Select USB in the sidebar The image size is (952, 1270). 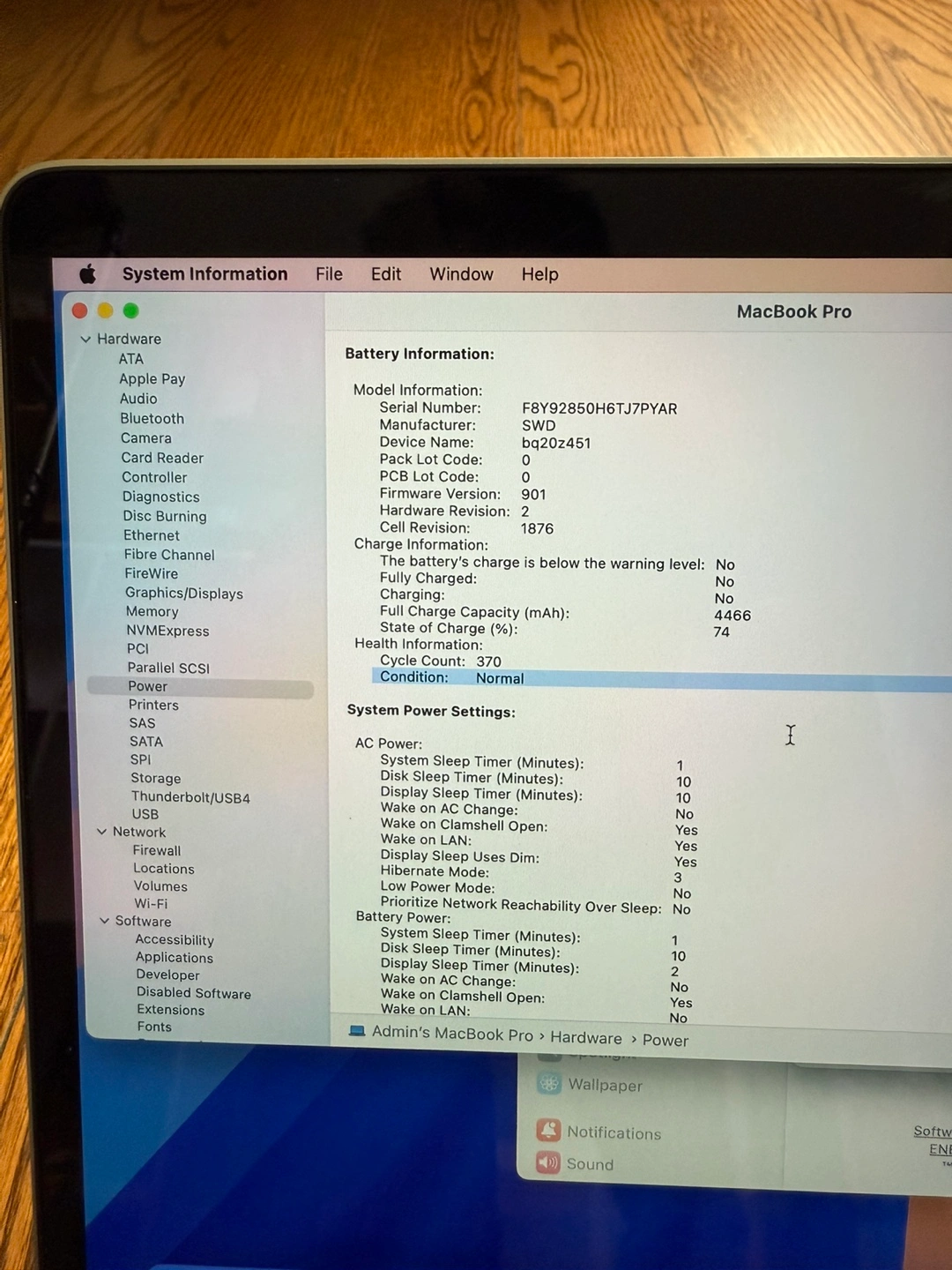(145, 814)
